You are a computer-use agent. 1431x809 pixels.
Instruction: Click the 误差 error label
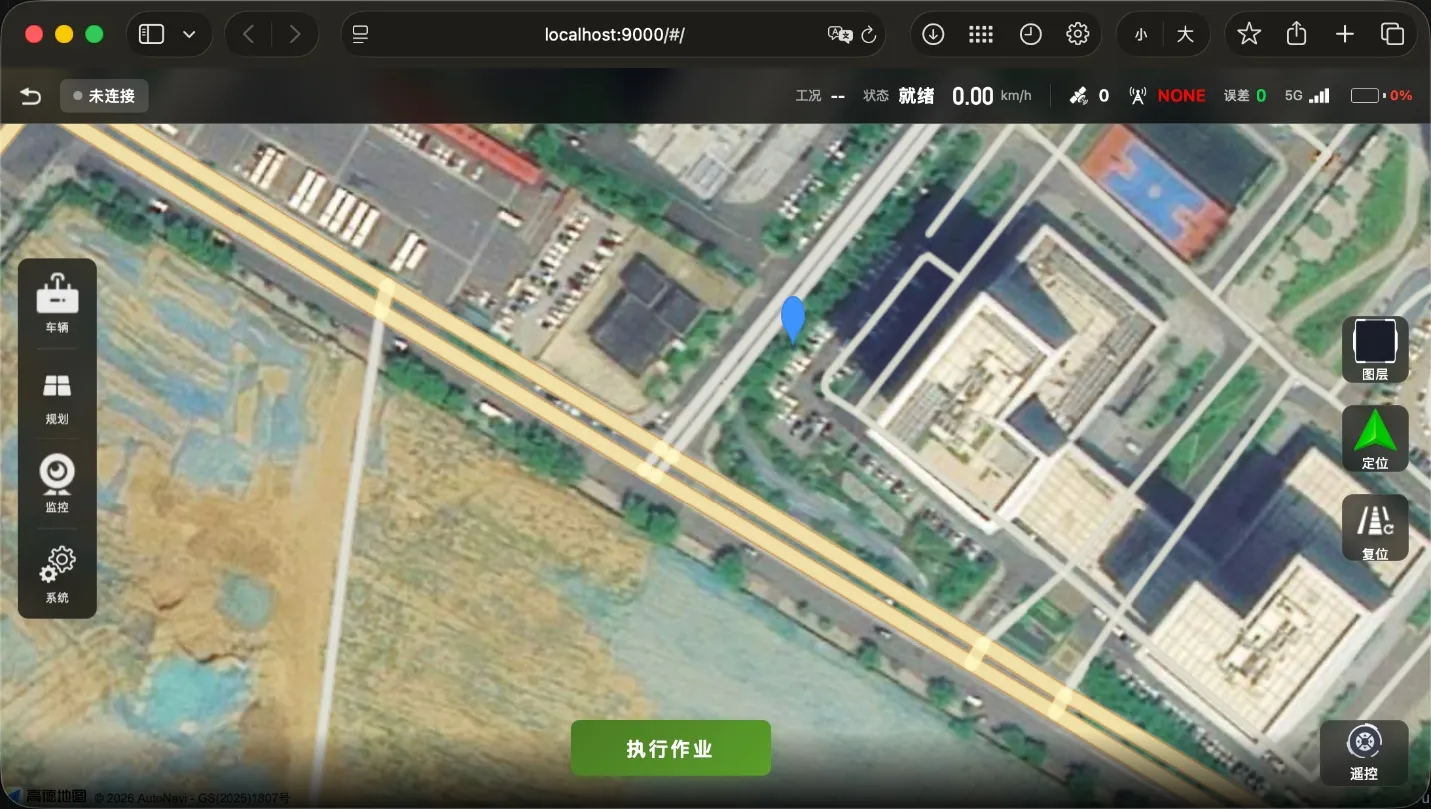pyautogui.click(x=1237, y=96)
